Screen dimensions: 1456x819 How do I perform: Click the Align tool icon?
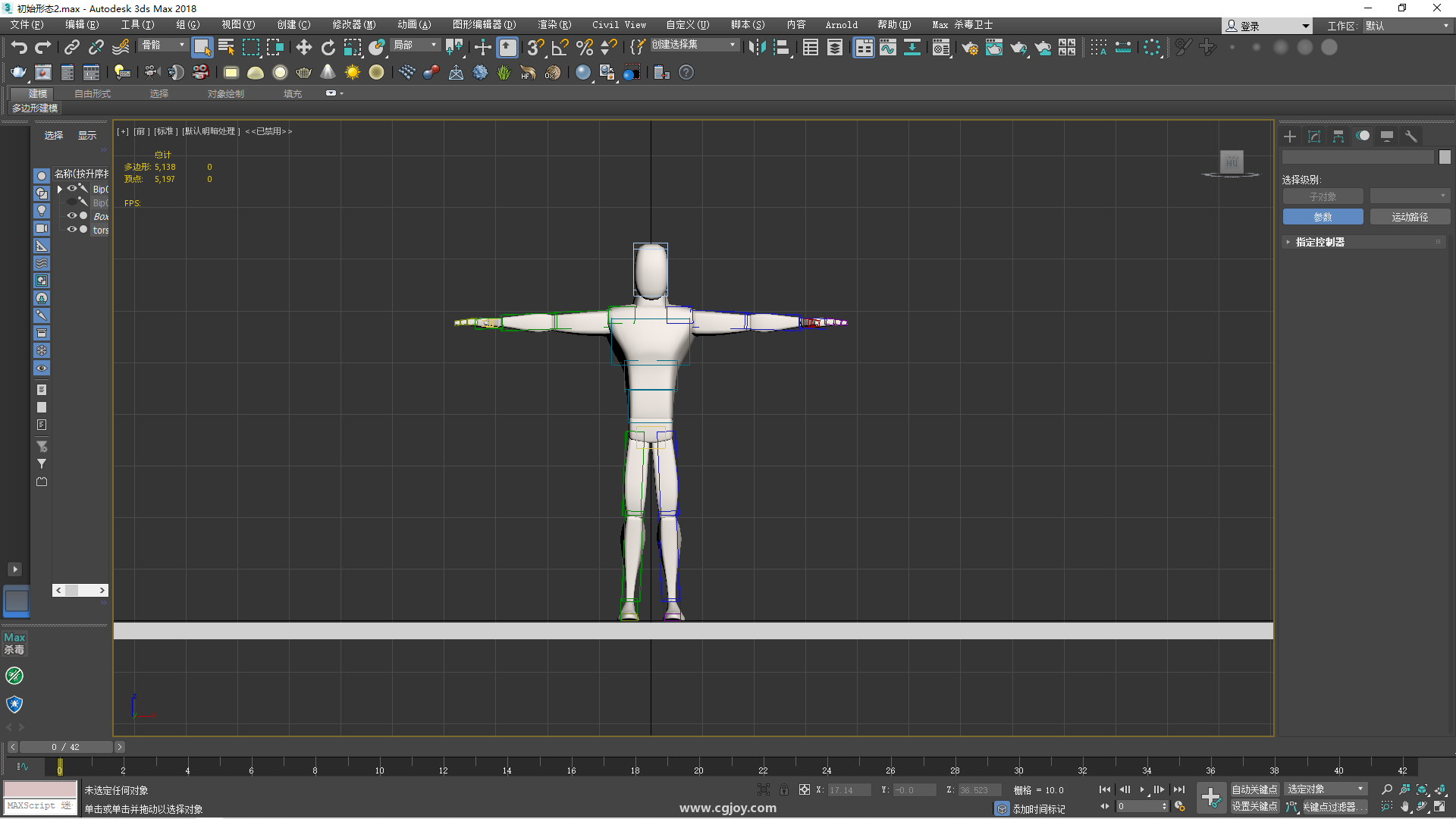781,48
